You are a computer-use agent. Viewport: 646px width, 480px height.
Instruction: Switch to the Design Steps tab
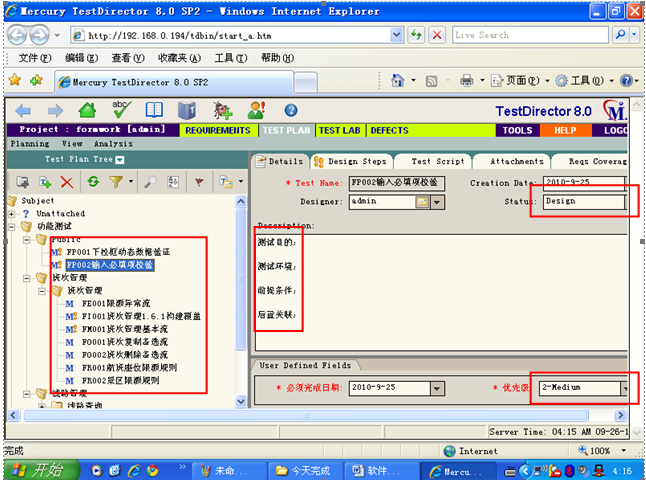351,162
